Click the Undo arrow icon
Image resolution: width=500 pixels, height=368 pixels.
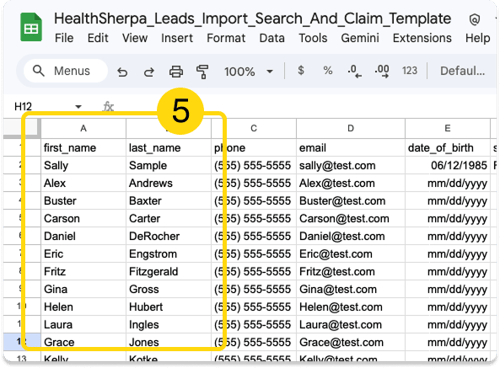point(122,72)
